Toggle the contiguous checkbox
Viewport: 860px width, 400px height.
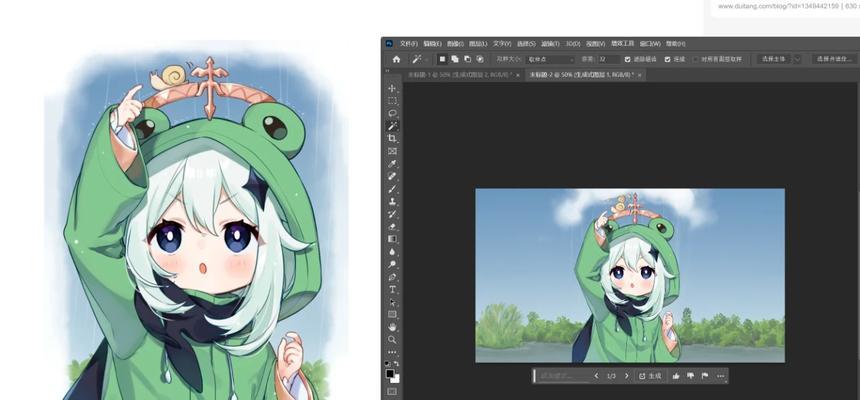click(667, 59)
